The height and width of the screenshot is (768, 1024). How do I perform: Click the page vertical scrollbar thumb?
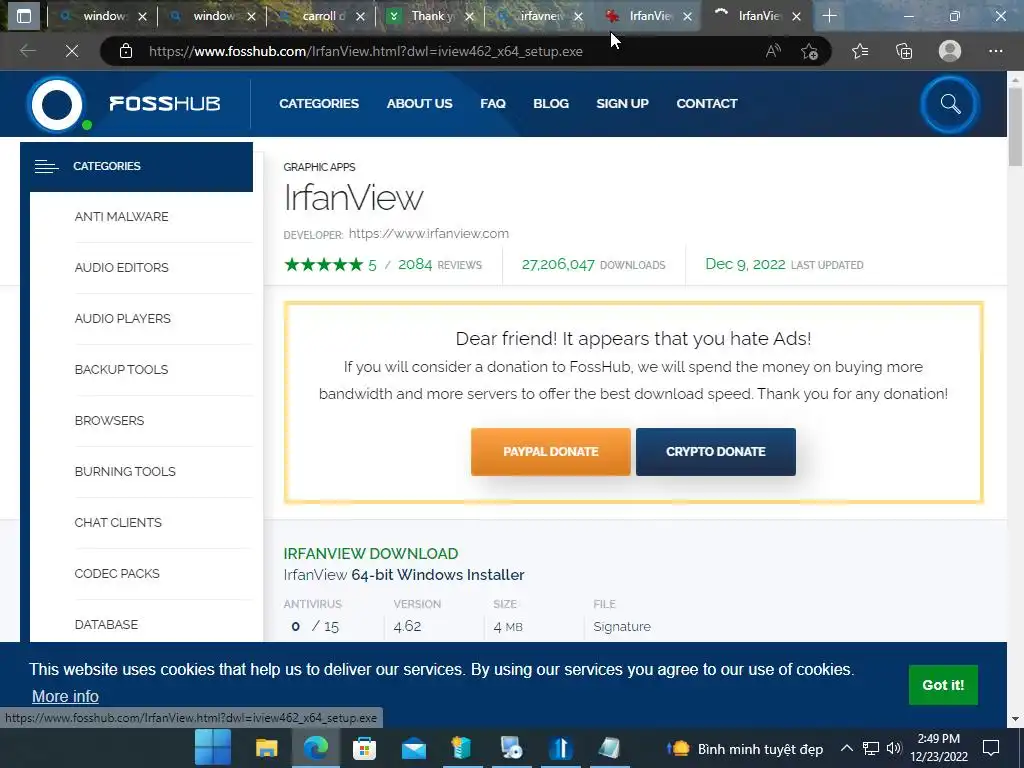tap(1015, 127)
